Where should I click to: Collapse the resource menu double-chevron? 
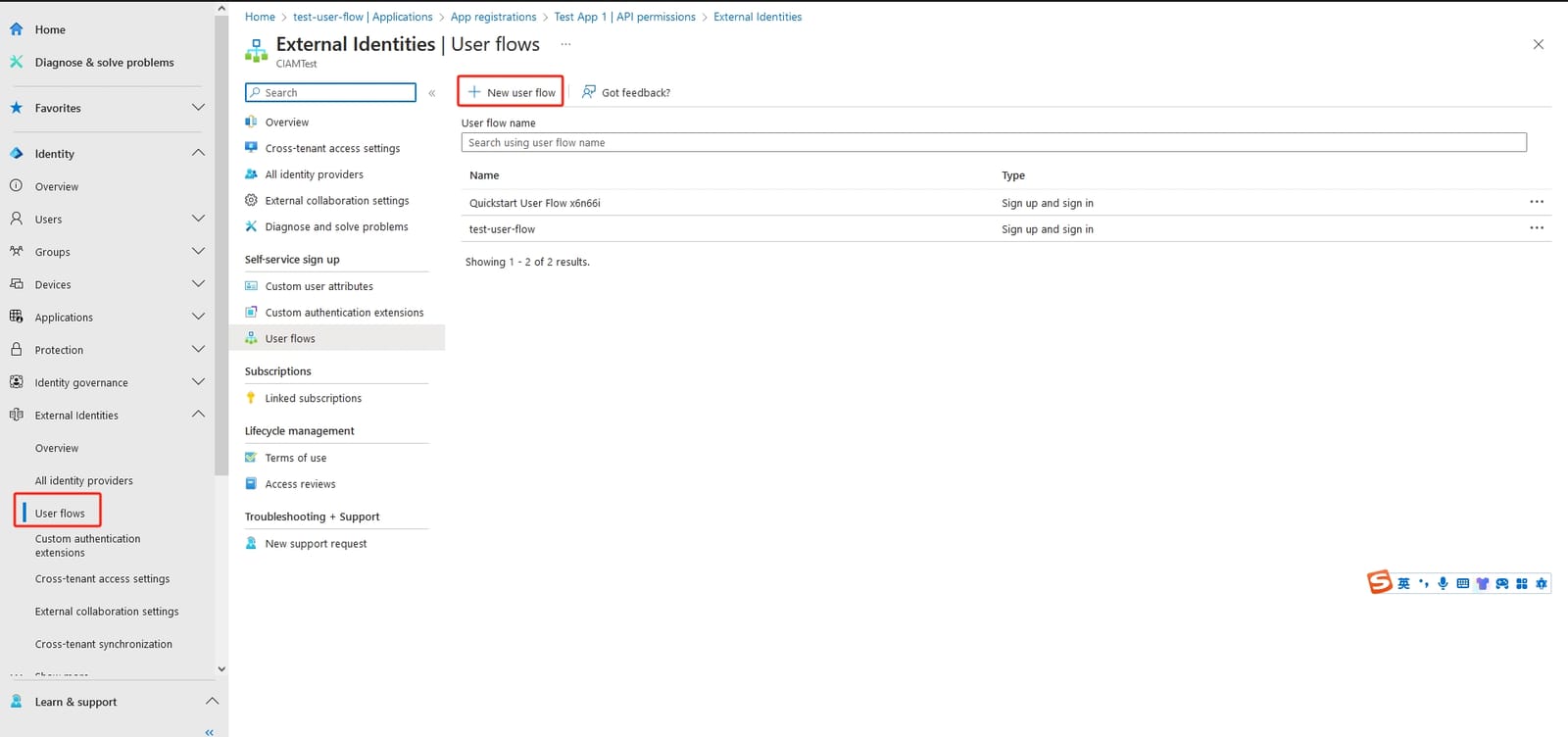[x=431, y=93]
